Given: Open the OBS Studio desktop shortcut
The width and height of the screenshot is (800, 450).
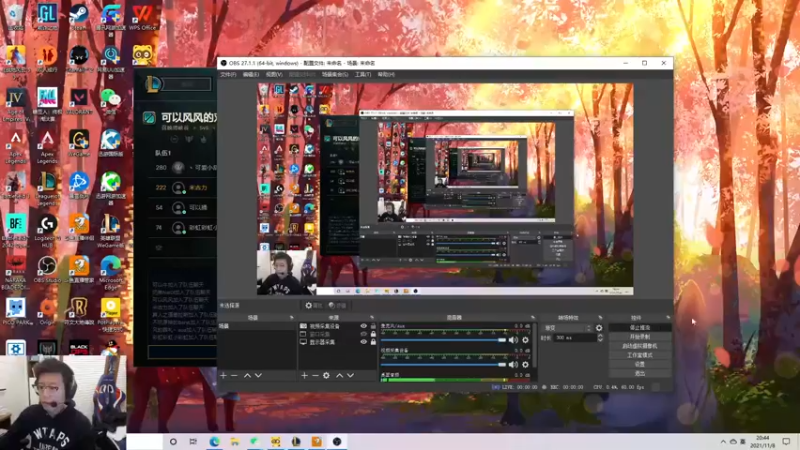Looking at the screenshot, I should 47,270.
